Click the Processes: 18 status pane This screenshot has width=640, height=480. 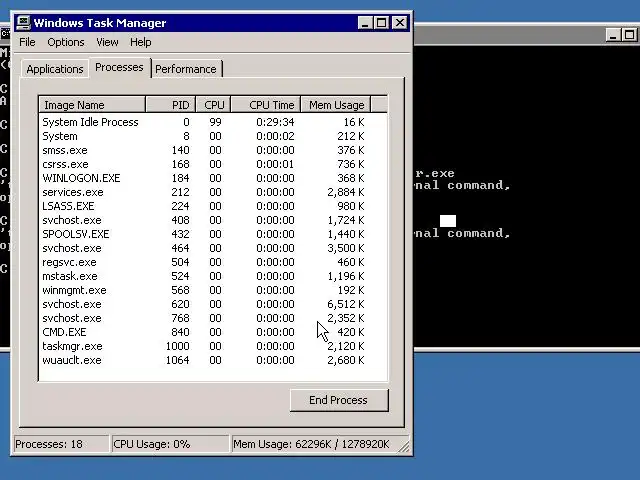point(60,444)
